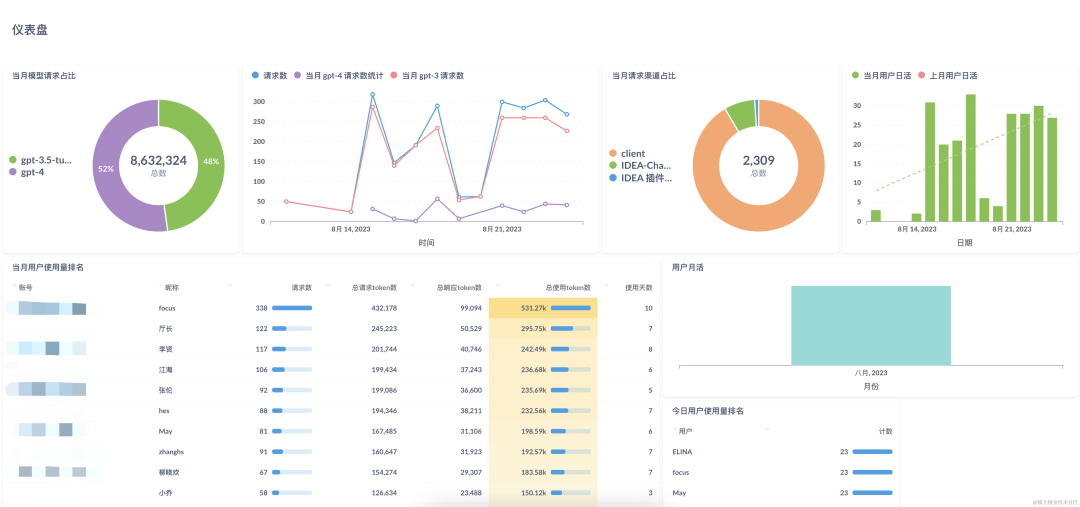Click May in today's ranking table
This screenshot has height=507, width=1080.
pyautogui.click(x=679, y=493)
